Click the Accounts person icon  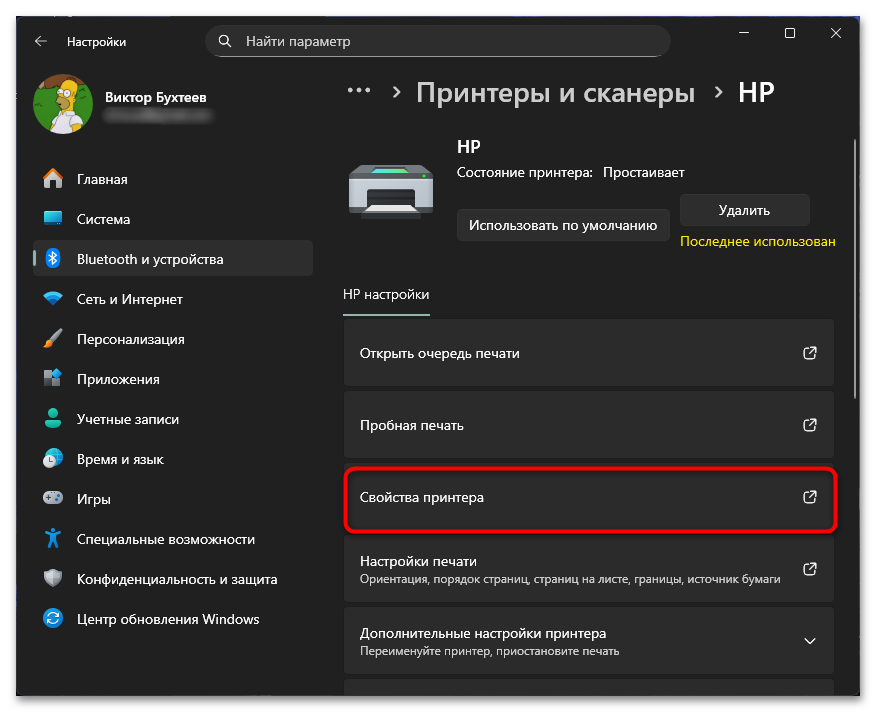(x=53, y=419)
